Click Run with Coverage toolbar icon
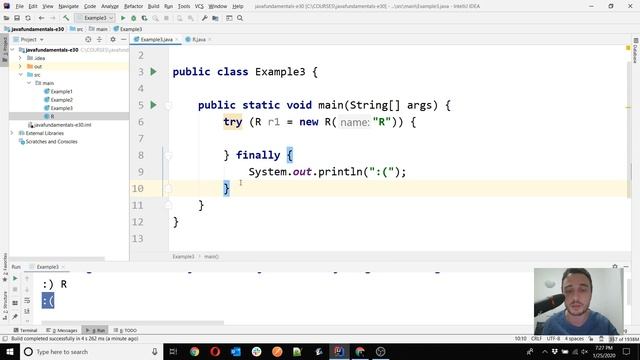640x360 pixels. pos(144,18)
